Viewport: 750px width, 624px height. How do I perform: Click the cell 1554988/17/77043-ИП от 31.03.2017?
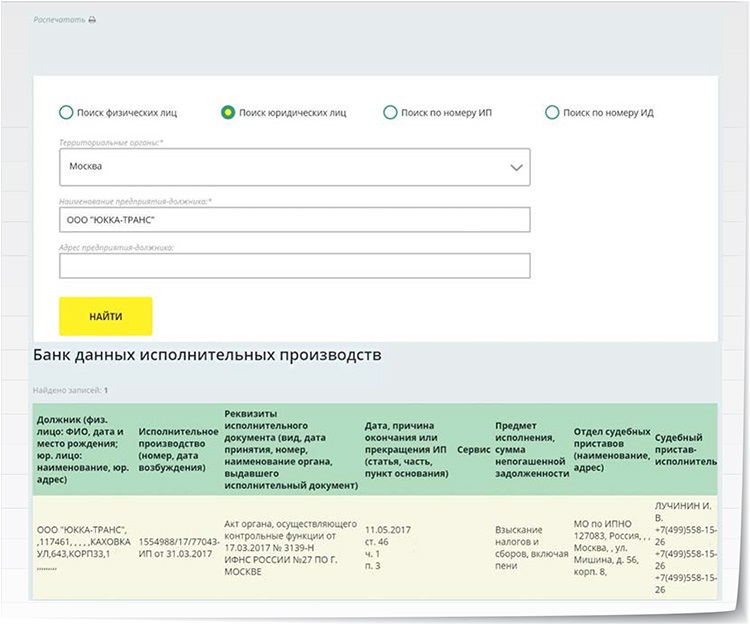pyautogui.click(x=178, y=547)
